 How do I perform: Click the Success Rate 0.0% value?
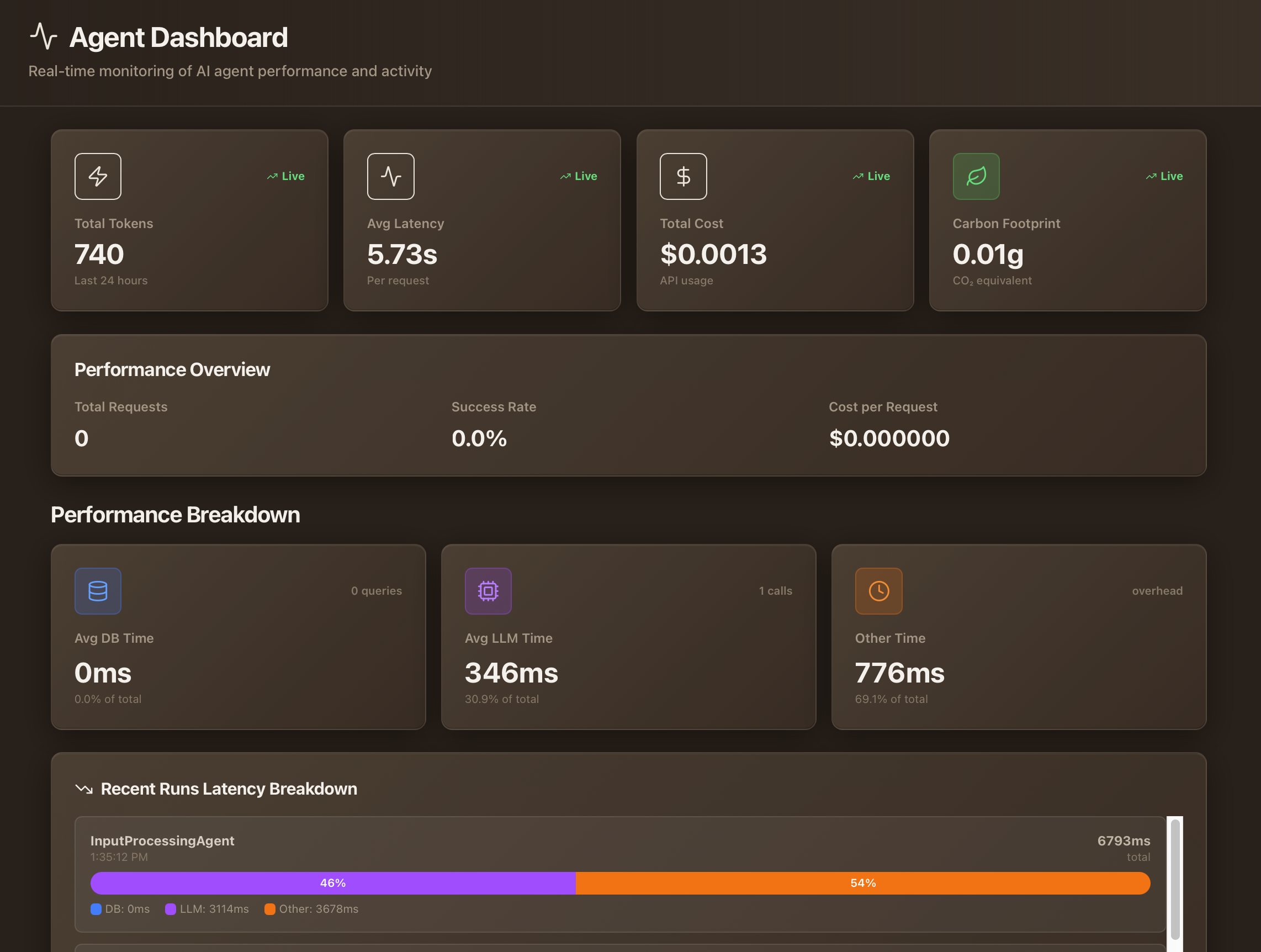coord(479,438)
